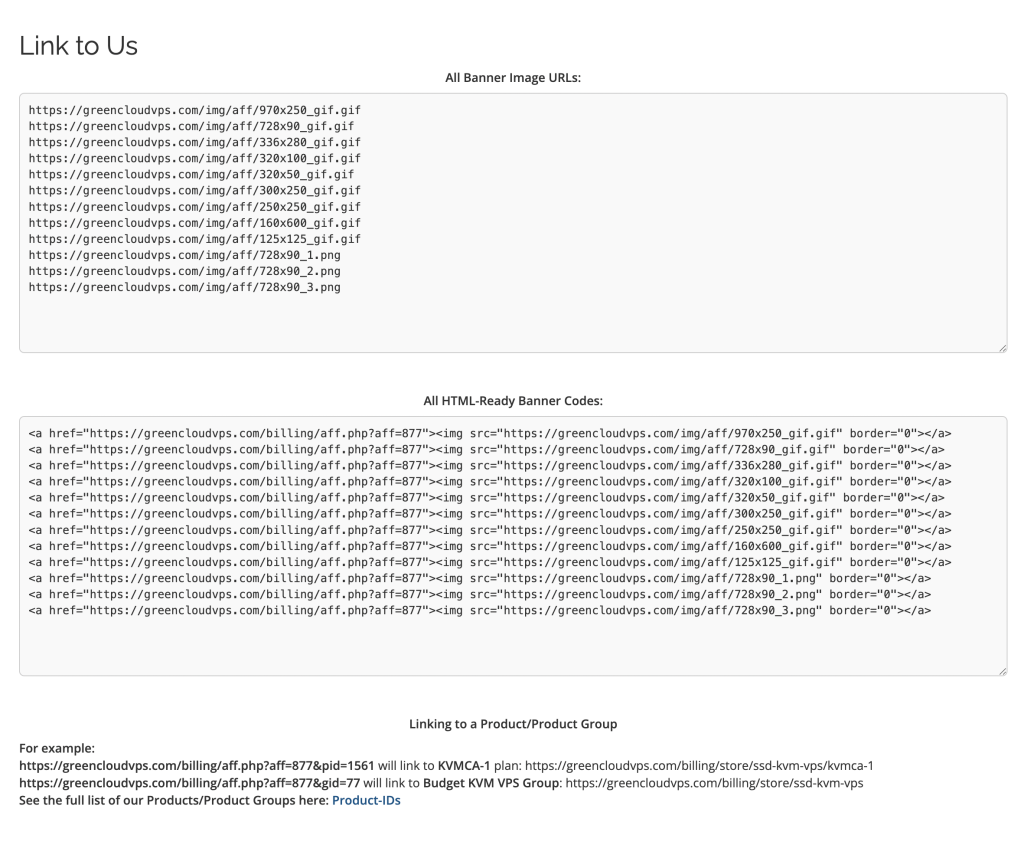Click the 336x280_gif.gif image URL line
Screen dimensions: 1024x845
195,142
